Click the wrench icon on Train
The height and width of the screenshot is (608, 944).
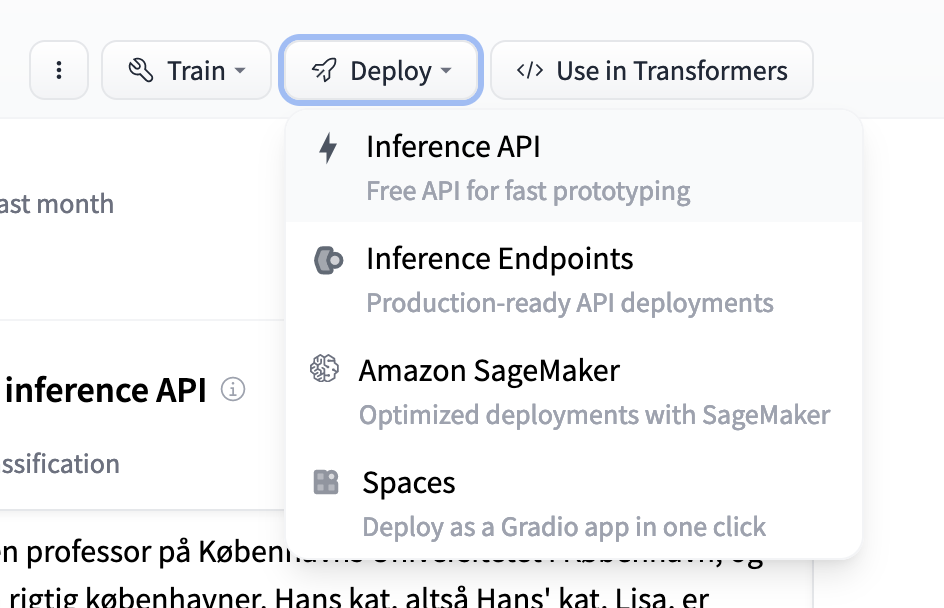point(141,71)
